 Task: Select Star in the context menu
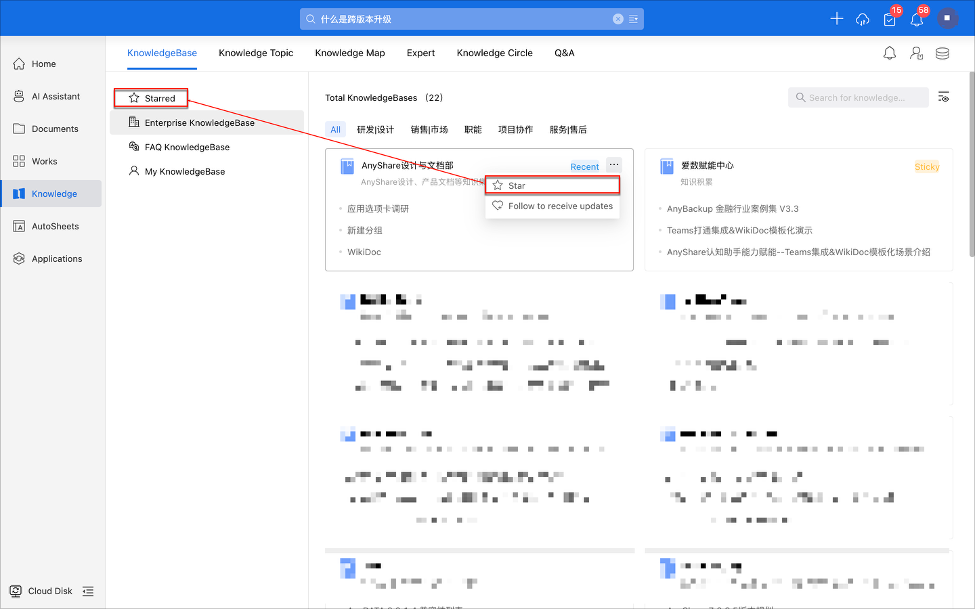[x=552, y=185]
